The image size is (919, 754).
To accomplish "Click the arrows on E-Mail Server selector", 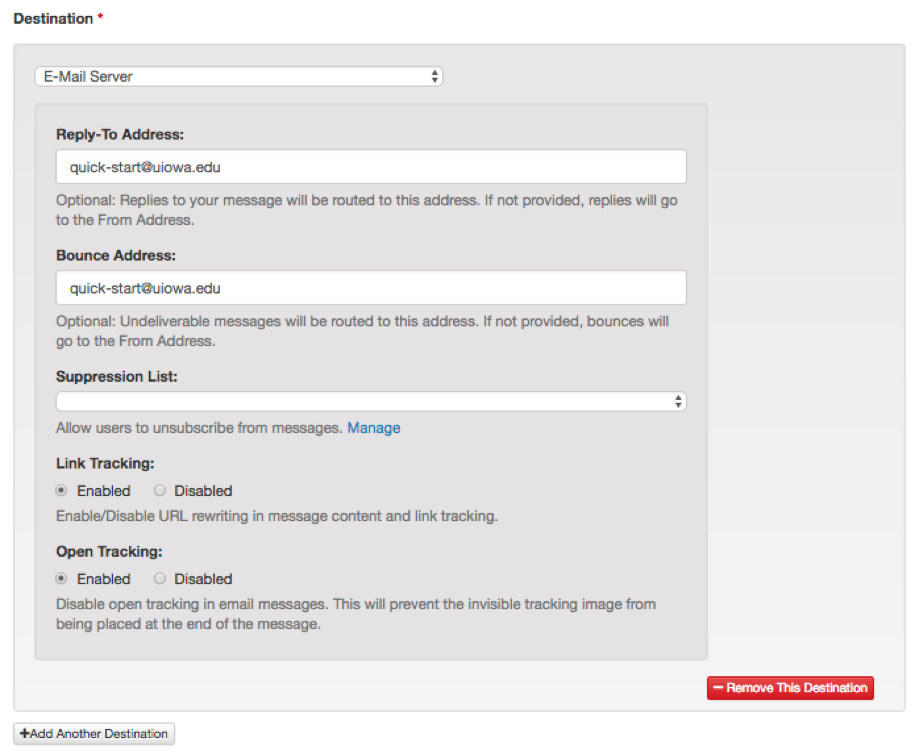I will (434, 76).
